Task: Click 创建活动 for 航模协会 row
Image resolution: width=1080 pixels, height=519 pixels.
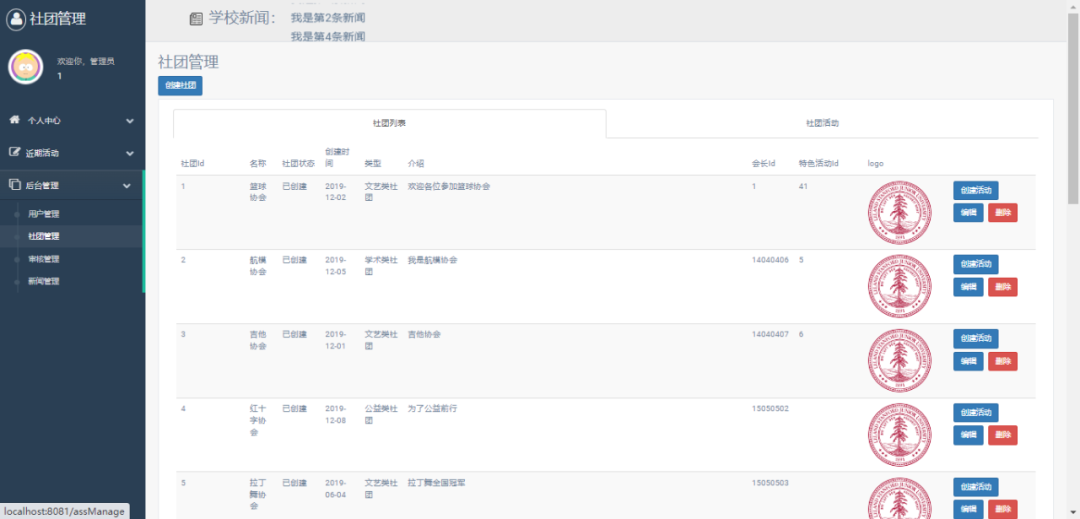Action: tap(976, 264)
